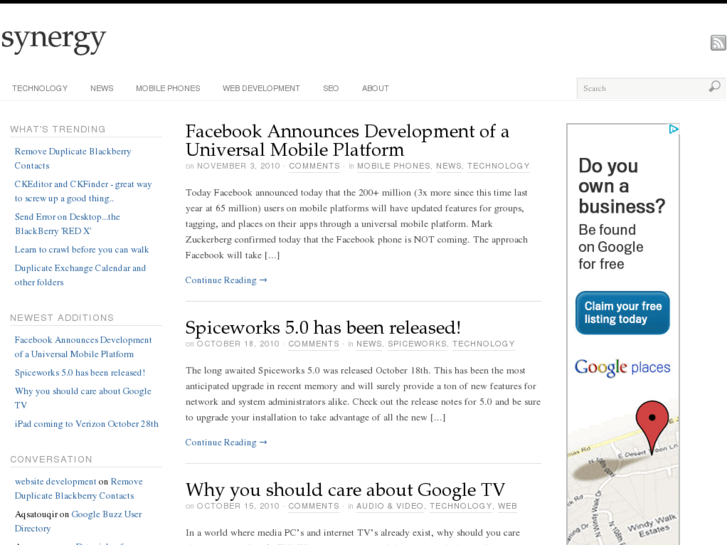Open NEWS category under Facebook article

[448, 166]
